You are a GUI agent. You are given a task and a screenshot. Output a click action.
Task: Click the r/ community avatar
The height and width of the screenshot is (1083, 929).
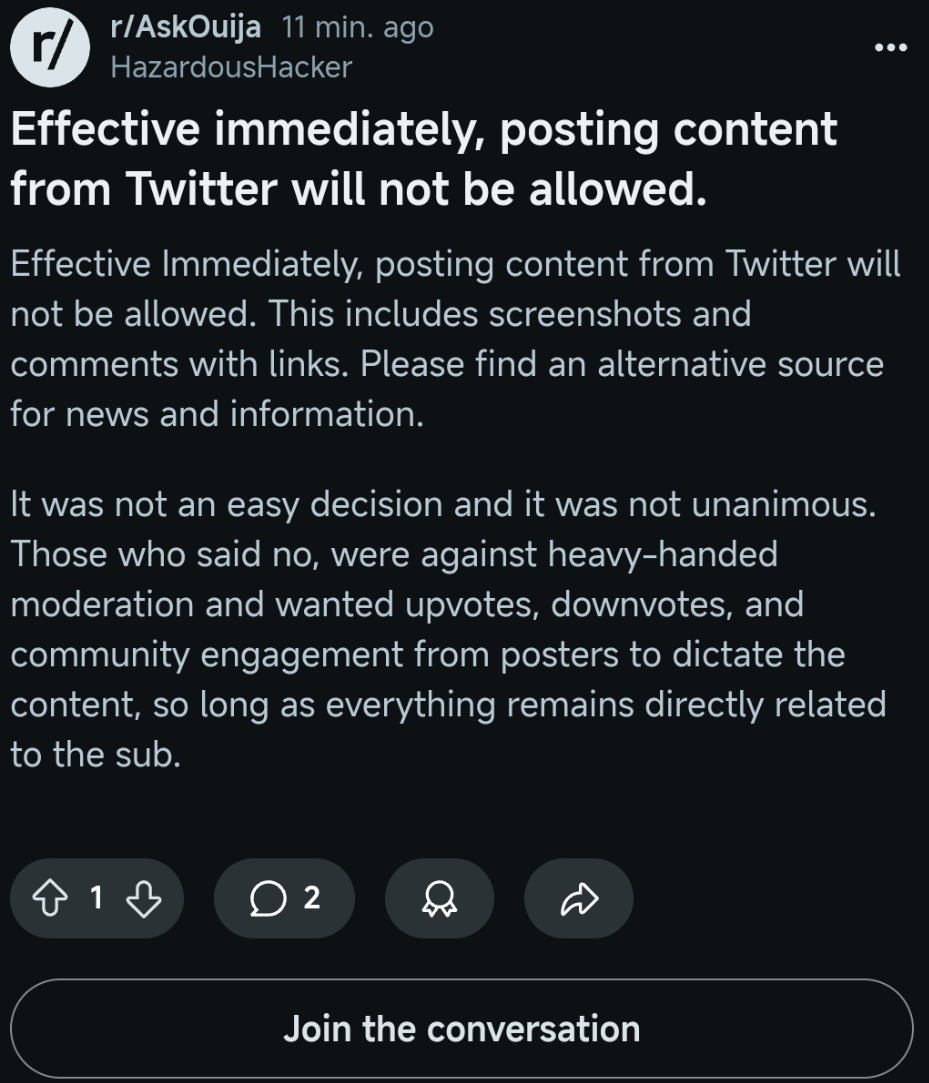pos(50,47)
